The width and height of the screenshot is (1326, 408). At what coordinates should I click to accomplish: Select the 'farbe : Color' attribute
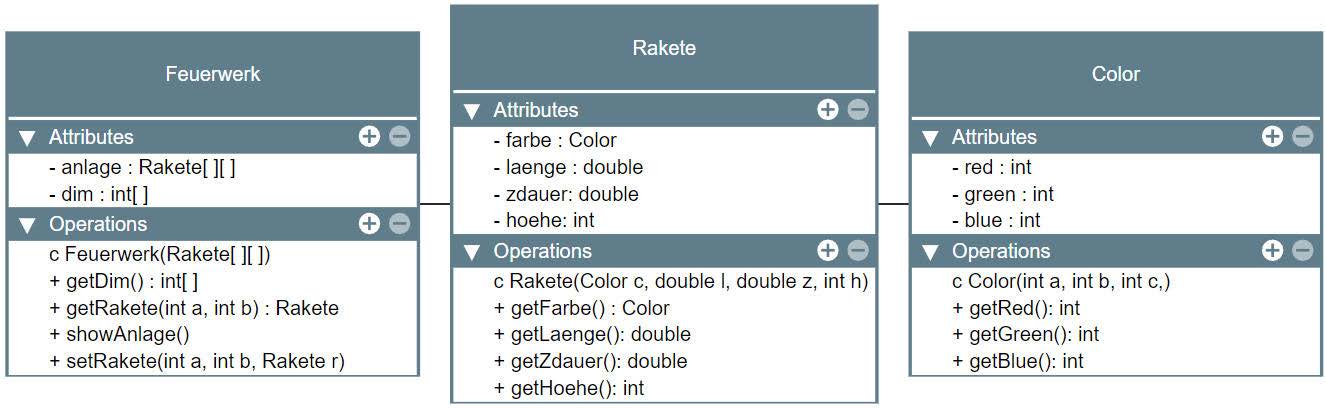(555, 141)
